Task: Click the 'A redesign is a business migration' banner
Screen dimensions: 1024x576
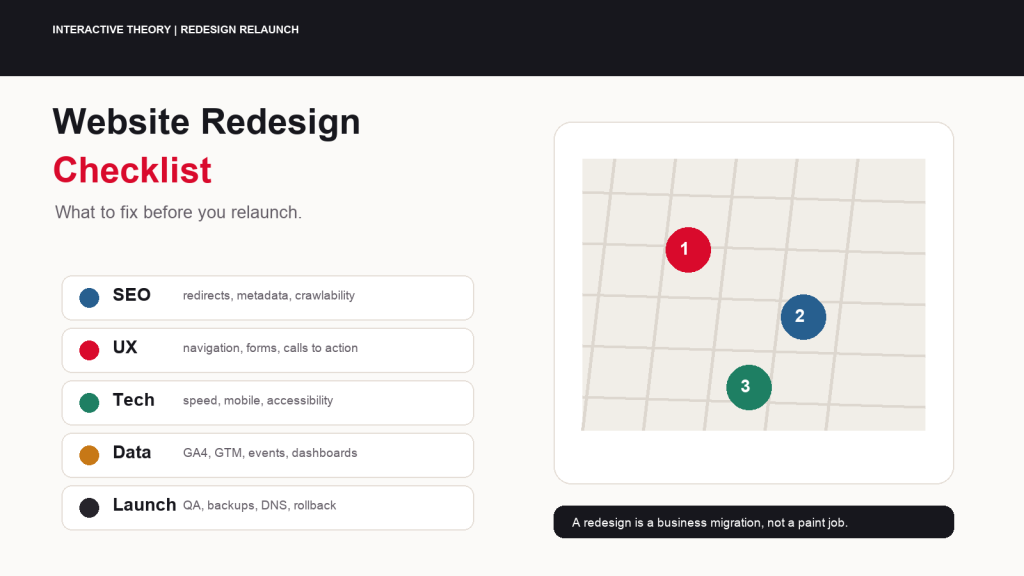Action: 754,522
